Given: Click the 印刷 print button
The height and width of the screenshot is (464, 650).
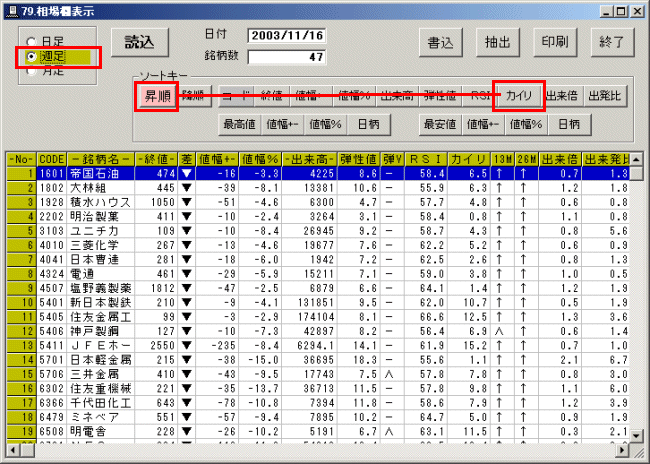Looking at the screenshot, I should click(555, 42).
